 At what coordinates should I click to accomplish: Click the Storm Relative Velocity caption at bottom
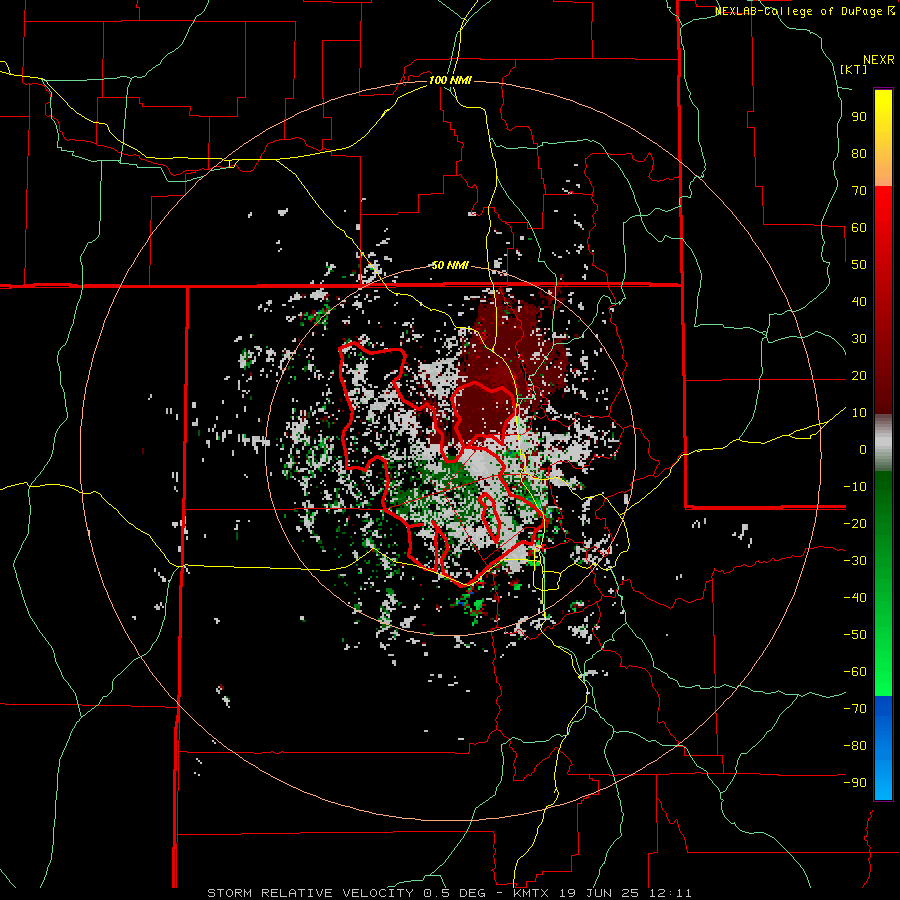449,893
